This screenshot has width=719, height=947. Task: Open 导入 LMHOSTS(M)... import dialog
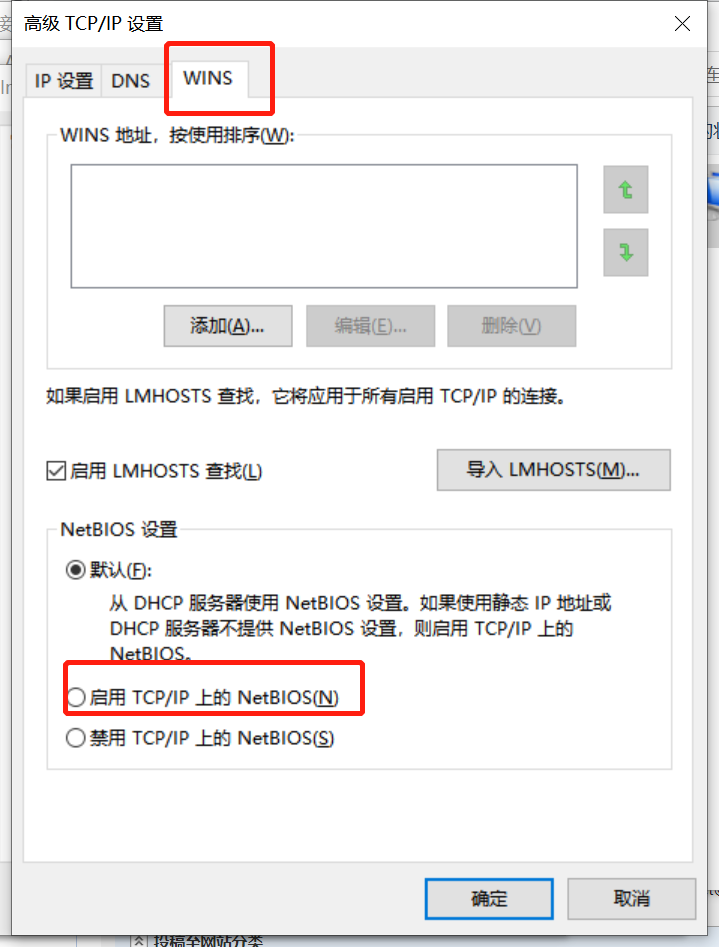tap(553, 470)
